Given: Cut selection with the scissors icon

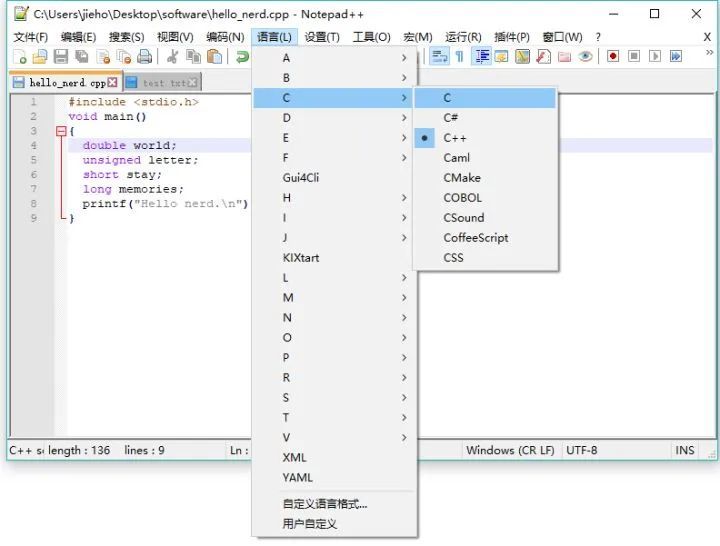Looking at the screenshot, I should pyautogui.click(x=173, y=57).
